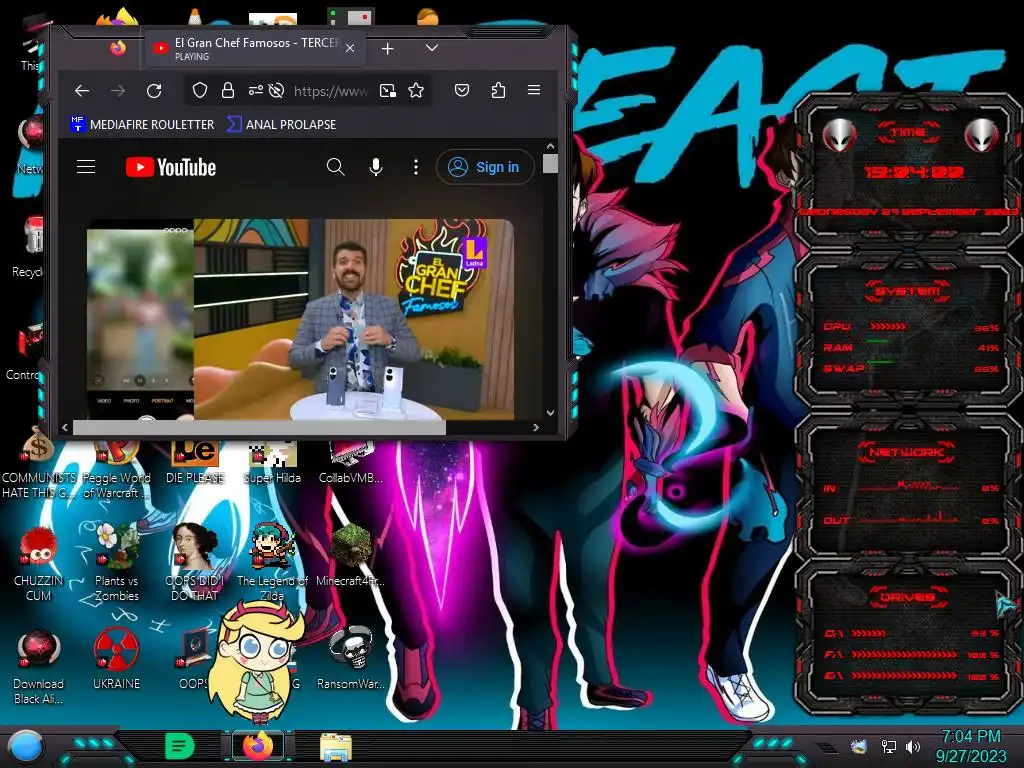Screen dimensions: 1024x768
Task: Click the site security padlock icon
Action: [x=227, y=90]
